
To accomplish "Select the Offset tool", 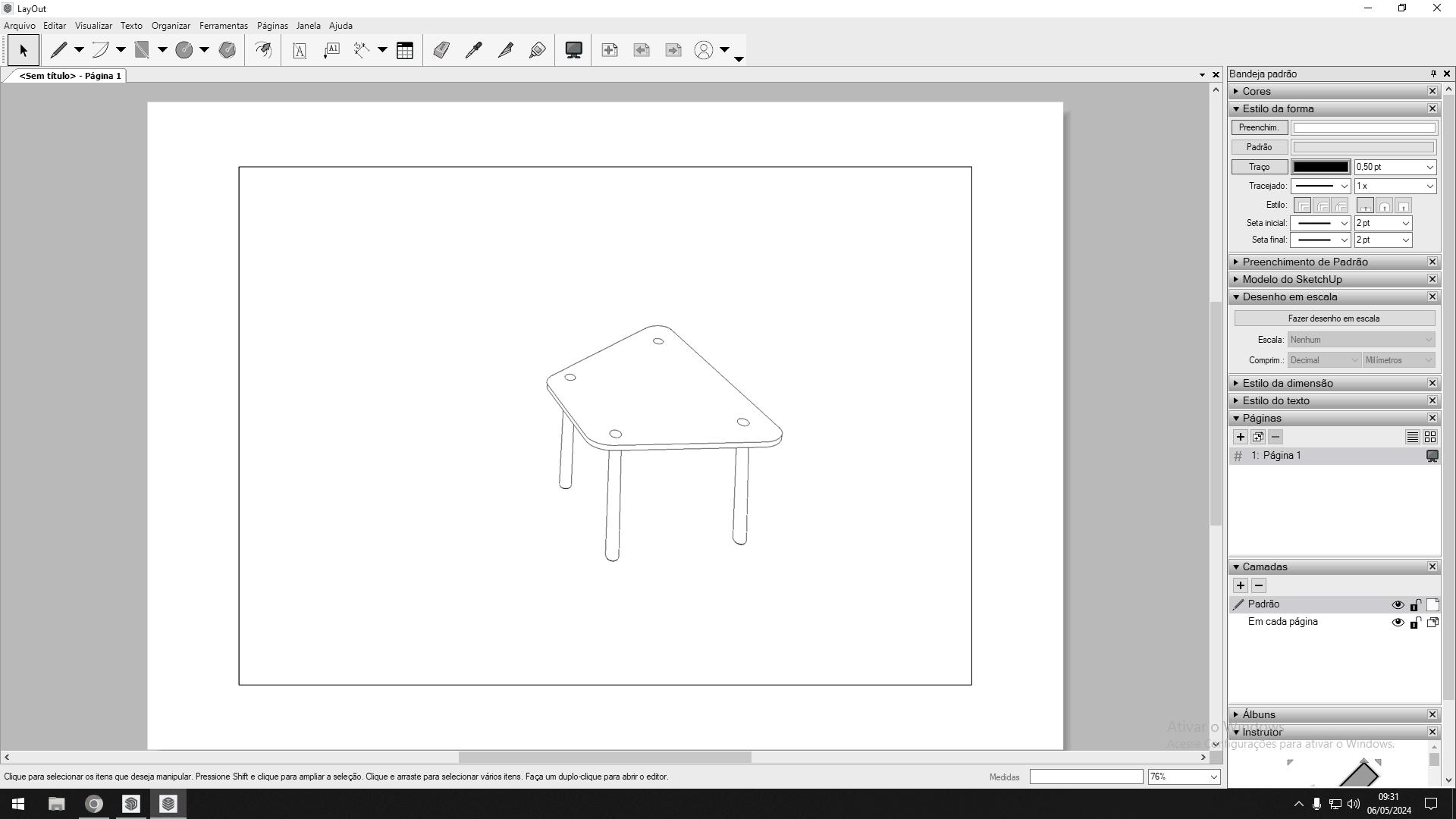I will (x=263, y=50).
